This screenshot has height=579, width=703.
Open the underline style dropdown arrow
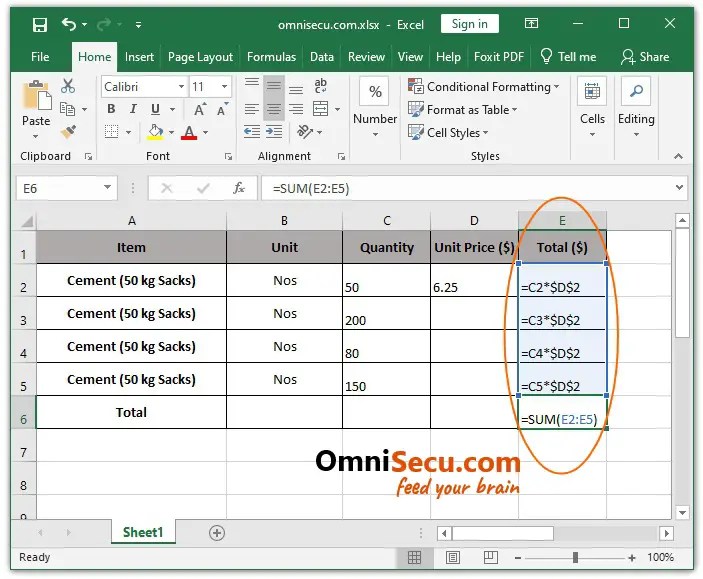coord(172,109)
